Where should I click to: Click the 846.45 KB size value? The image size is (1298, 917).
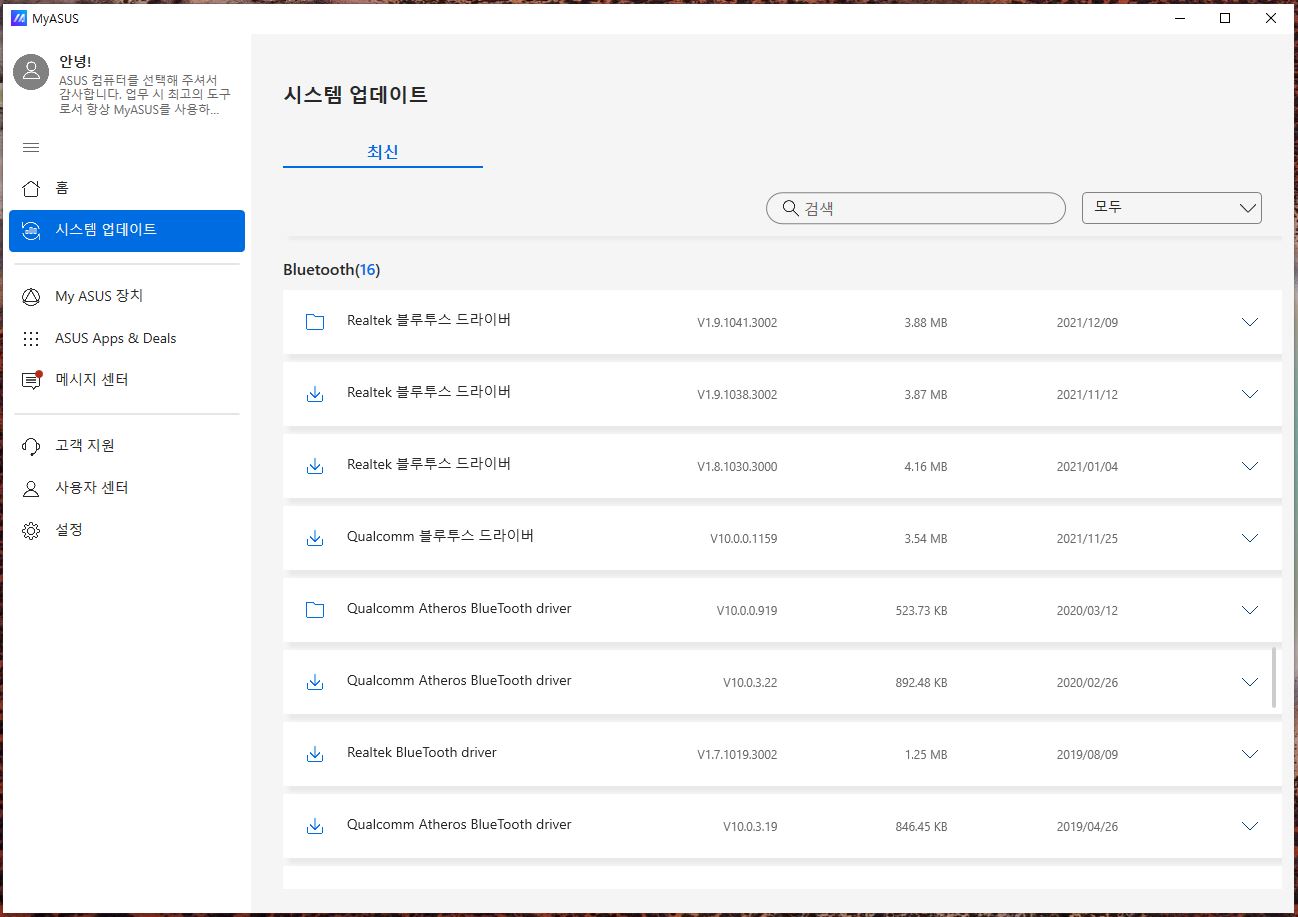pos(921,827)
